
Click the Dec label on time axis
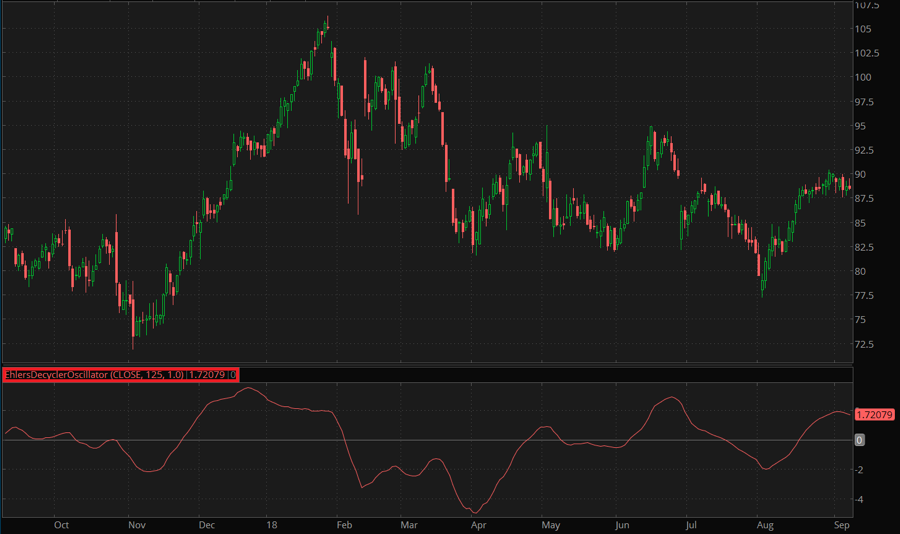207,523
